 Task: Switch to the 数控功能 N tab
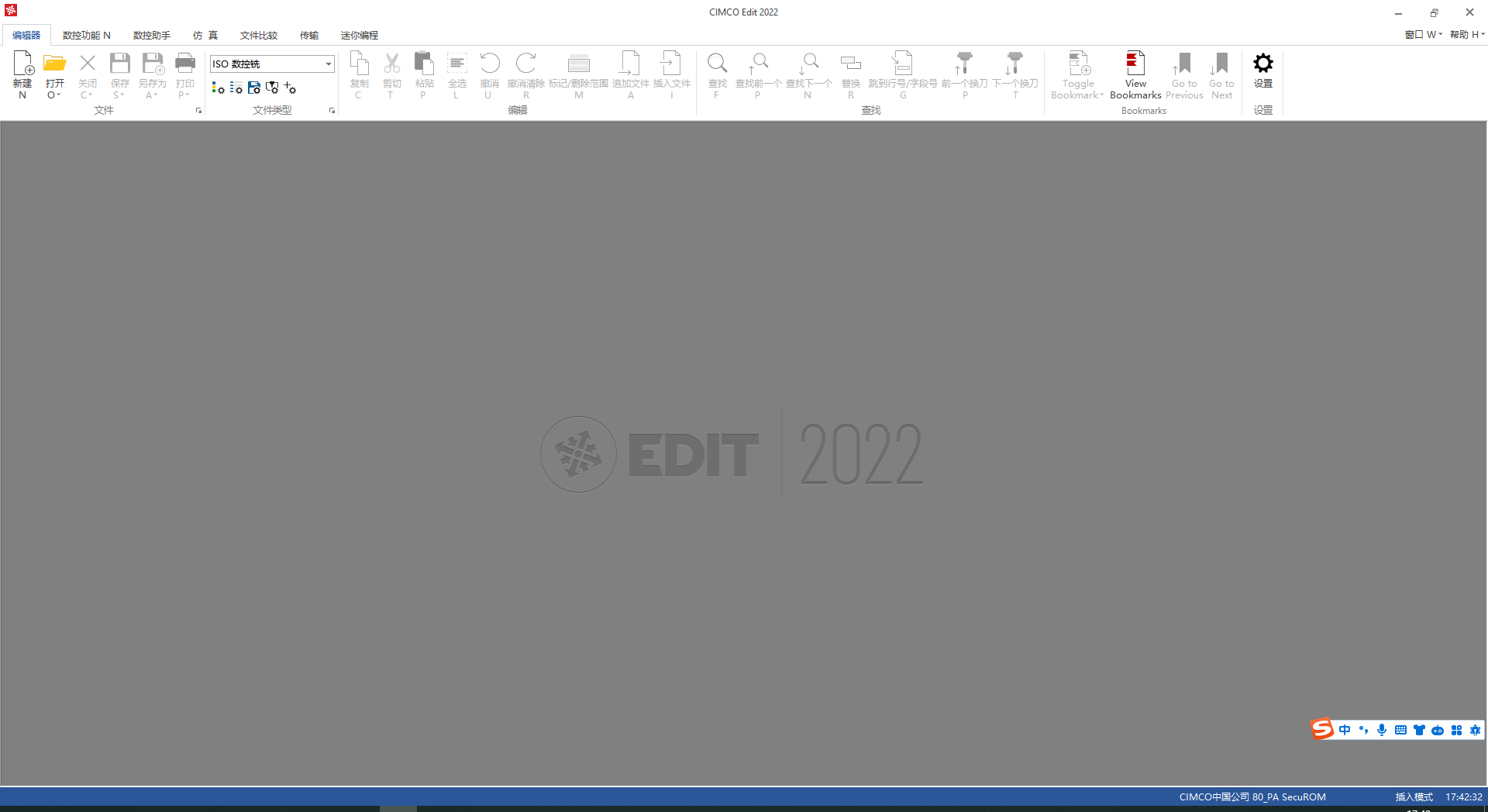pos(86,35)
